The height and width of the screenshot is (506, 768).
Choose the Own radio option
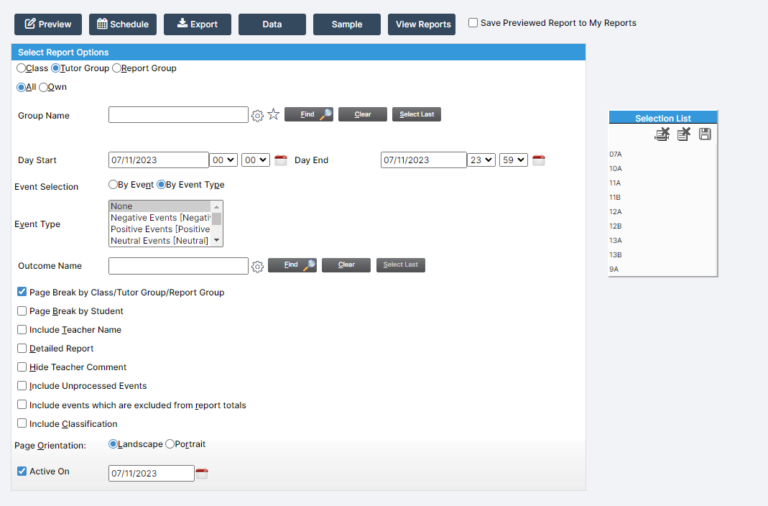click(x=43, y=87)
